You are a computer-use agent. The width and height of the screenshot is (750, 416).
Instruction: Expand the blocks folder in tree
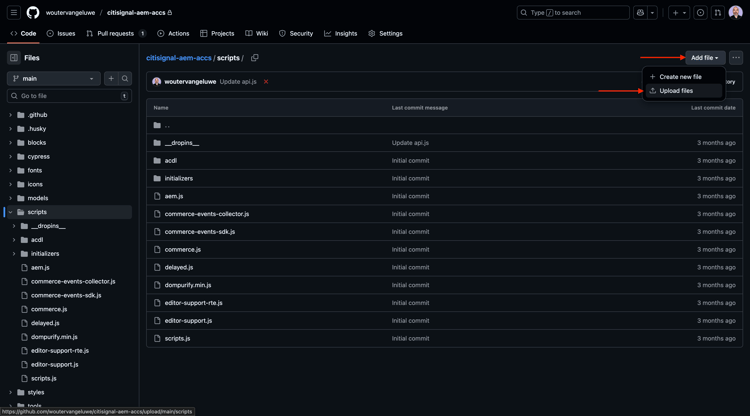pyautogui.click(x=11, y=143)
